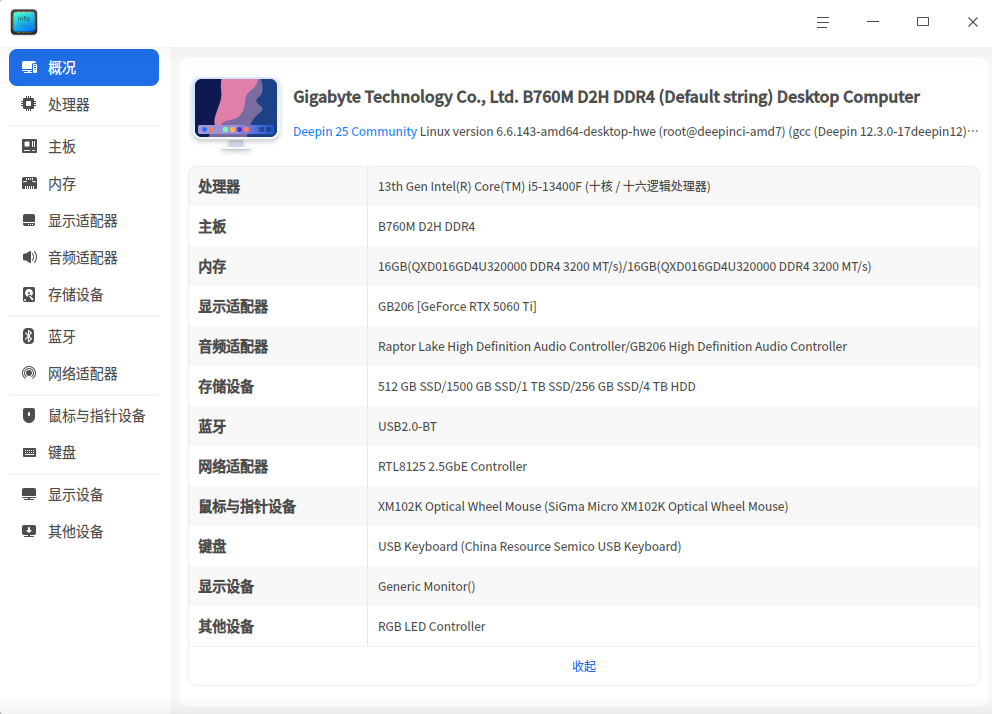Close the Device Manager window
Image resolution: width=992 pixels, height=714 pixels.
[x=973, y=22]
